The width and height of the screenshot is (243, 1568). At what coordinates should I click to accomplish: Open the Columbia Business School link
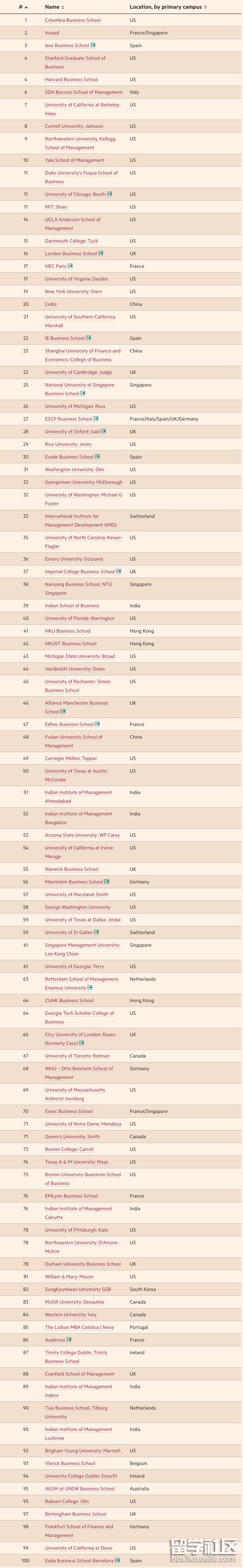73,20
